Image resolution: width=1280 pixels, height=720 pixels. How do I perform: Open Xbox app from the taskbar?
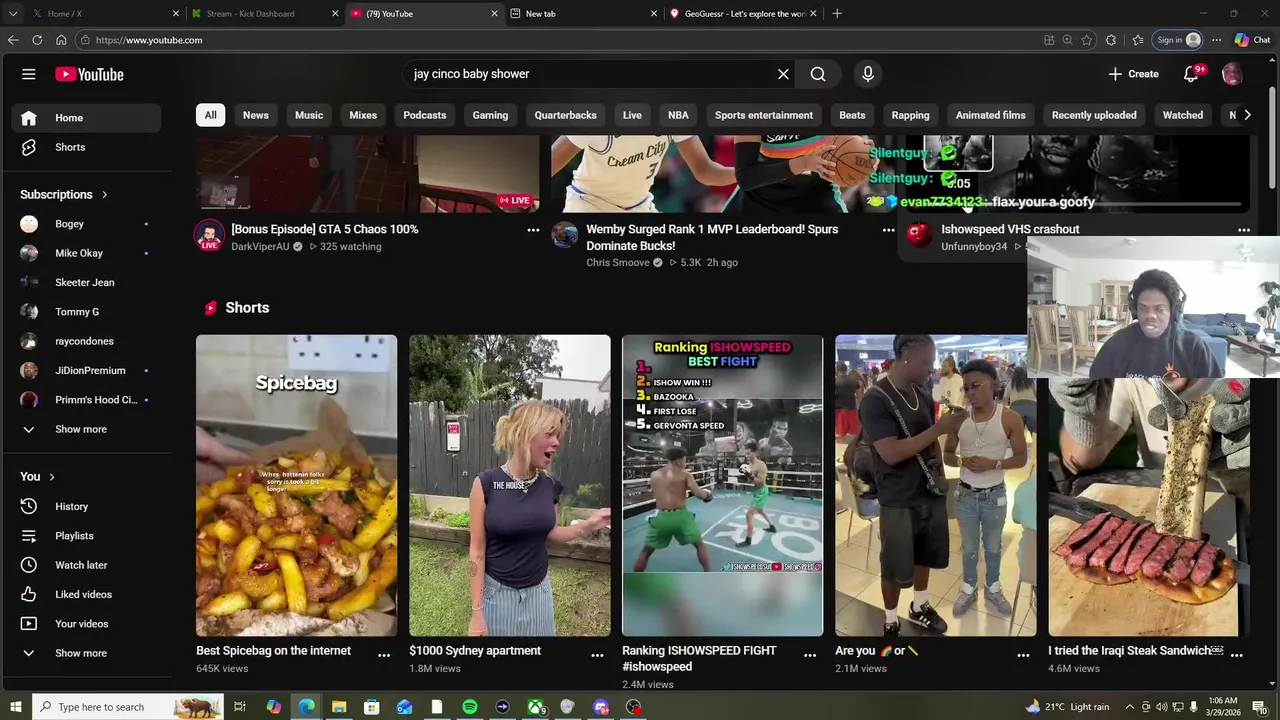(x=537, y=707)
